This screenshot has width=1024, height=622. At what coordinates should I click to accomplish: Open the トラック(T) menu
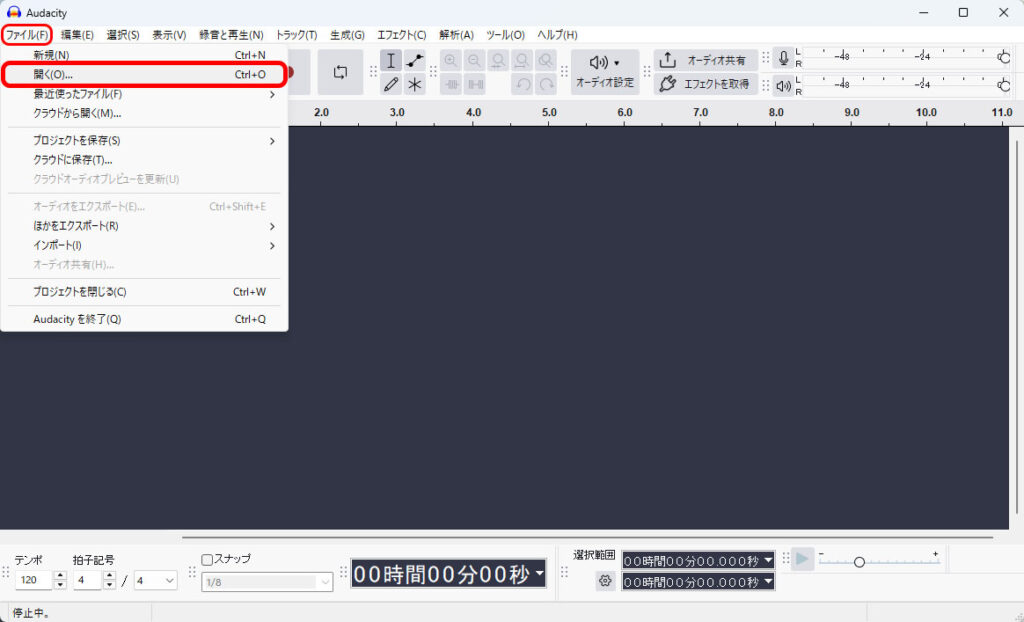tap(296, 35)
